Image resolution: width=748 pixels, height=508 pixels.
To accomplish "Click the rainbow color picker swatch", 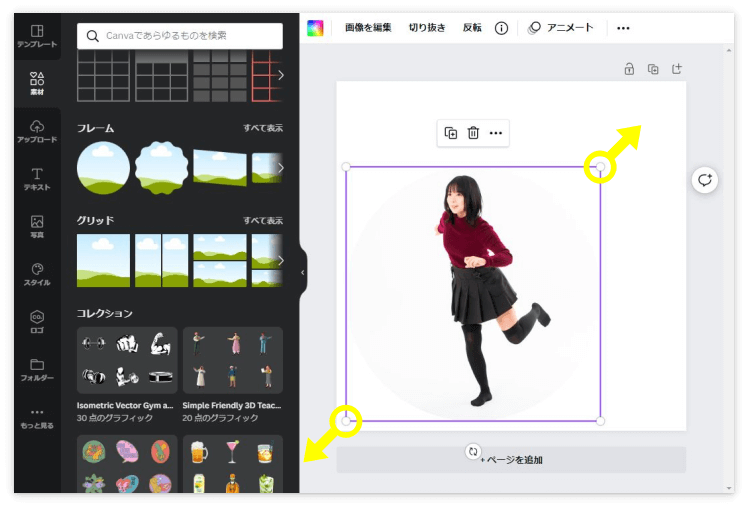I will click(315, 28).
